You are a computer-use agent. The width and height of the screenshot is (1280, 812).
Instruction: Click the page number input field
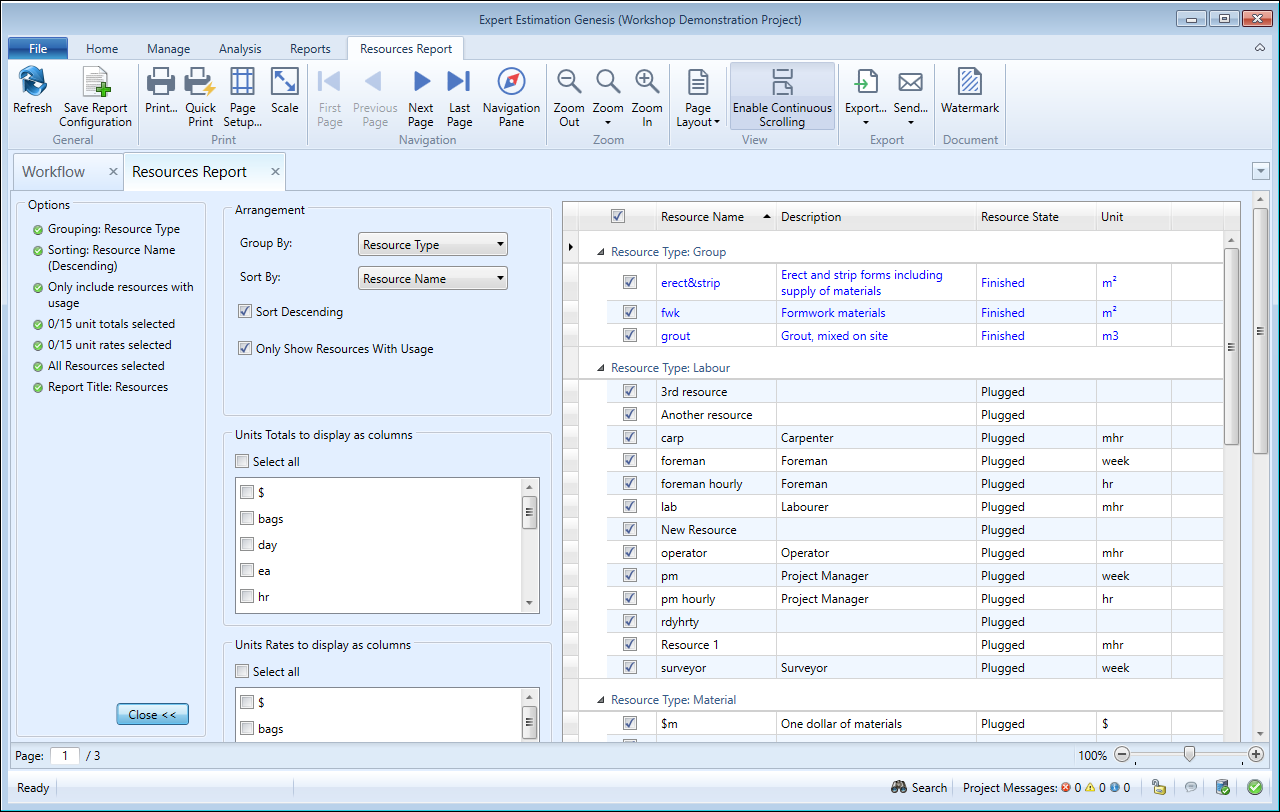[65, 756]
